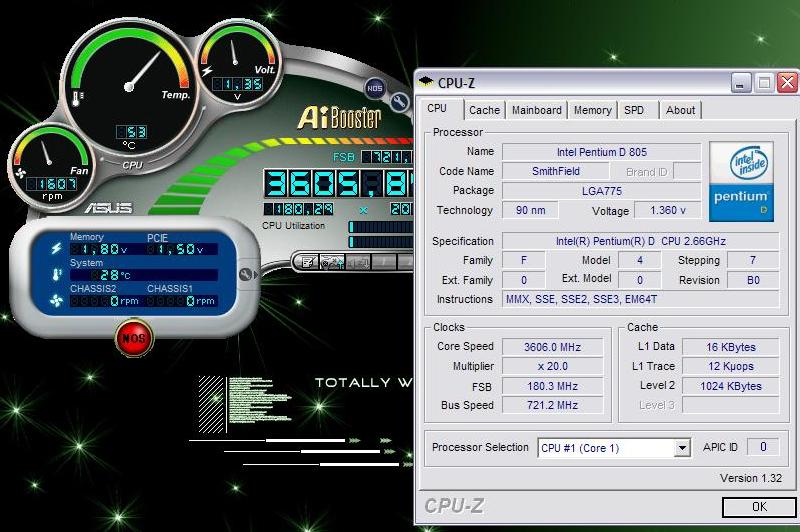The image size is (800, 532).
Task: Click the Multiplier value x 20.0
Action: (553, 366)
